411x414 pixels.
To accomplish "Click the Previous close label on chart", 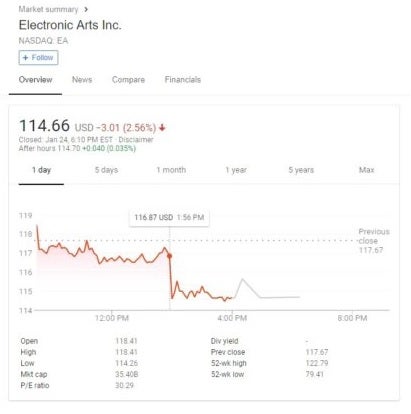I will click(374, 236).
